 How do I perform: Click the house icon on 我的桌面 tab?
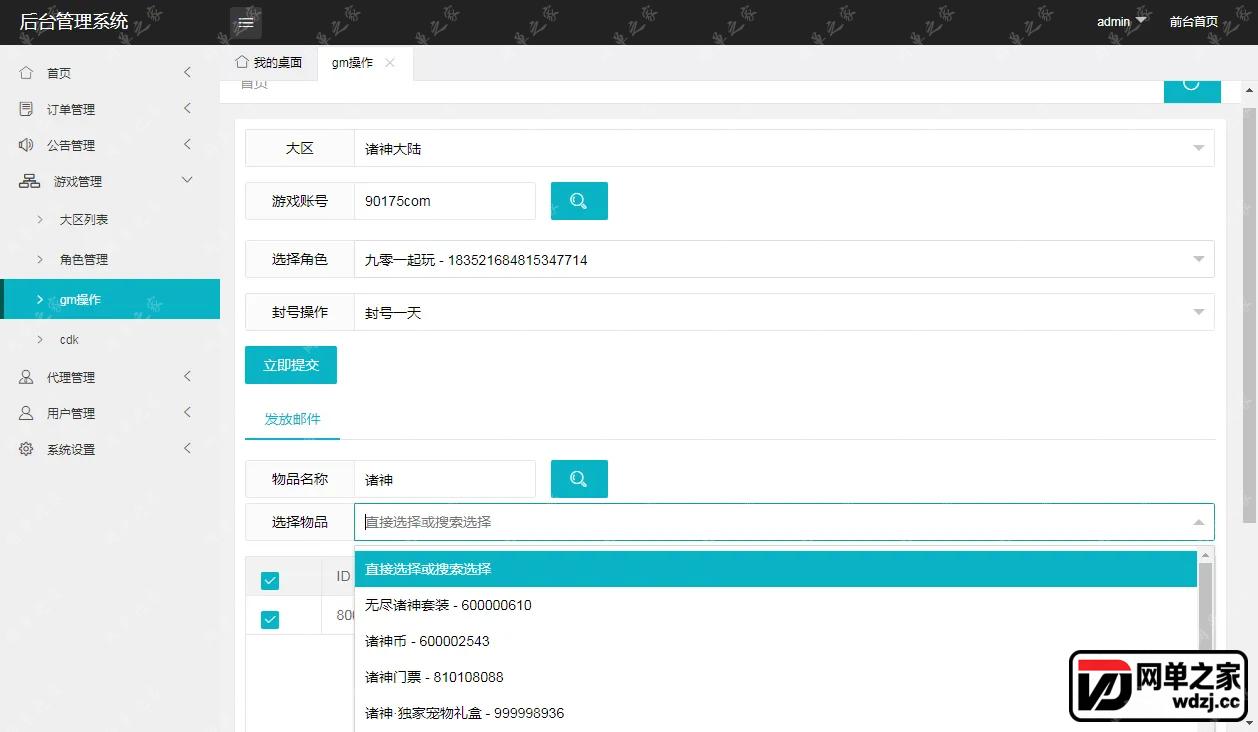point(241,62)
